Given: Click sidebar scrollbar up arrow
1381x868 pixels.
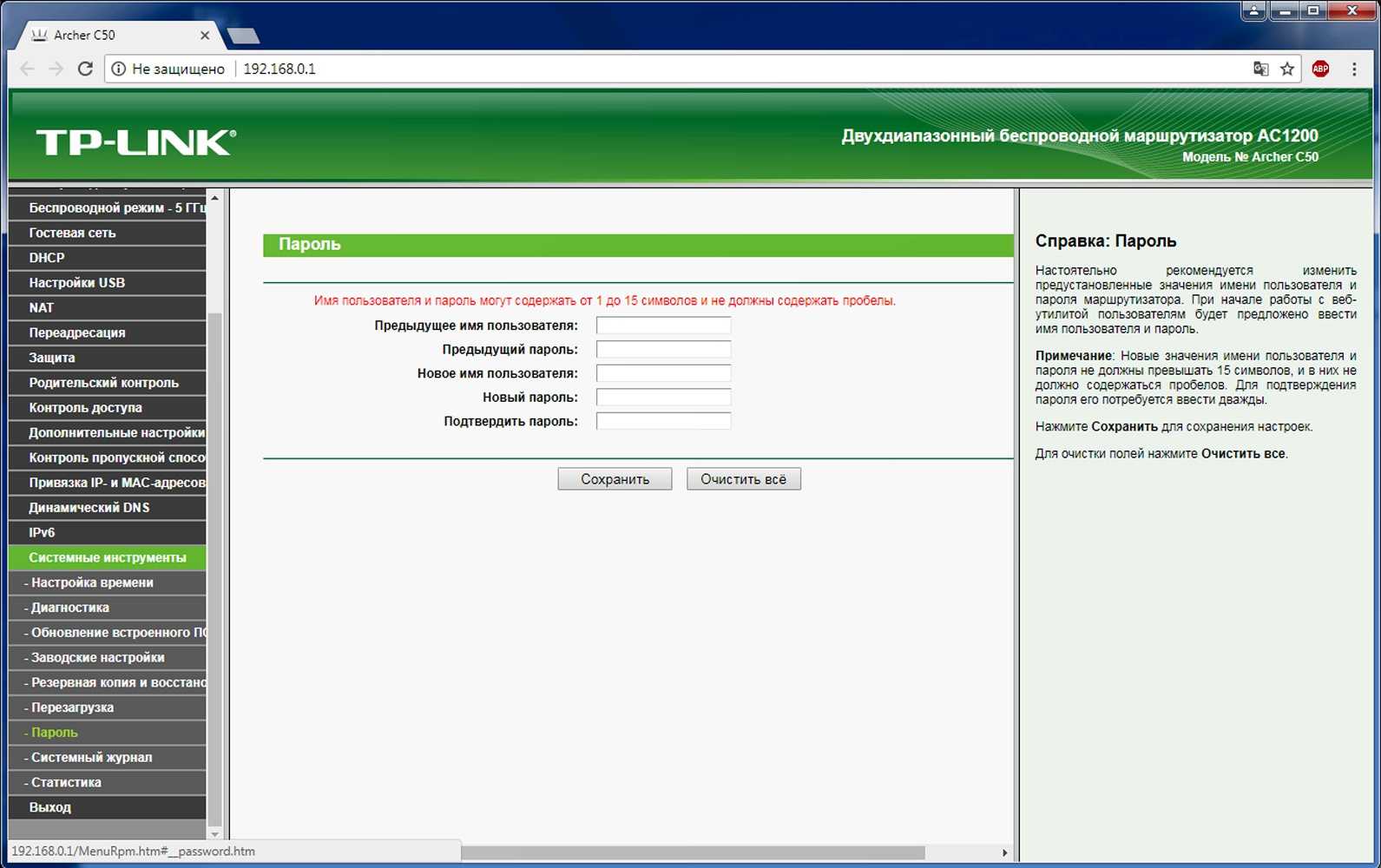Looking at the screenshot, I should tap(215, 199).
